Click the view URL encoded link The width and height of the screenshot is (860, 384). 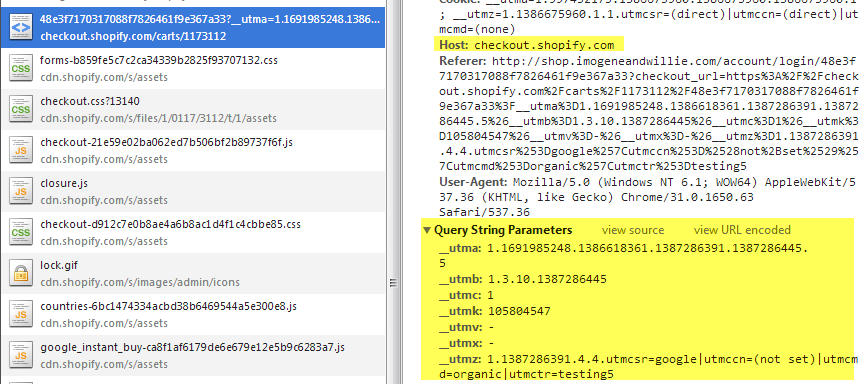coord(742,230)
